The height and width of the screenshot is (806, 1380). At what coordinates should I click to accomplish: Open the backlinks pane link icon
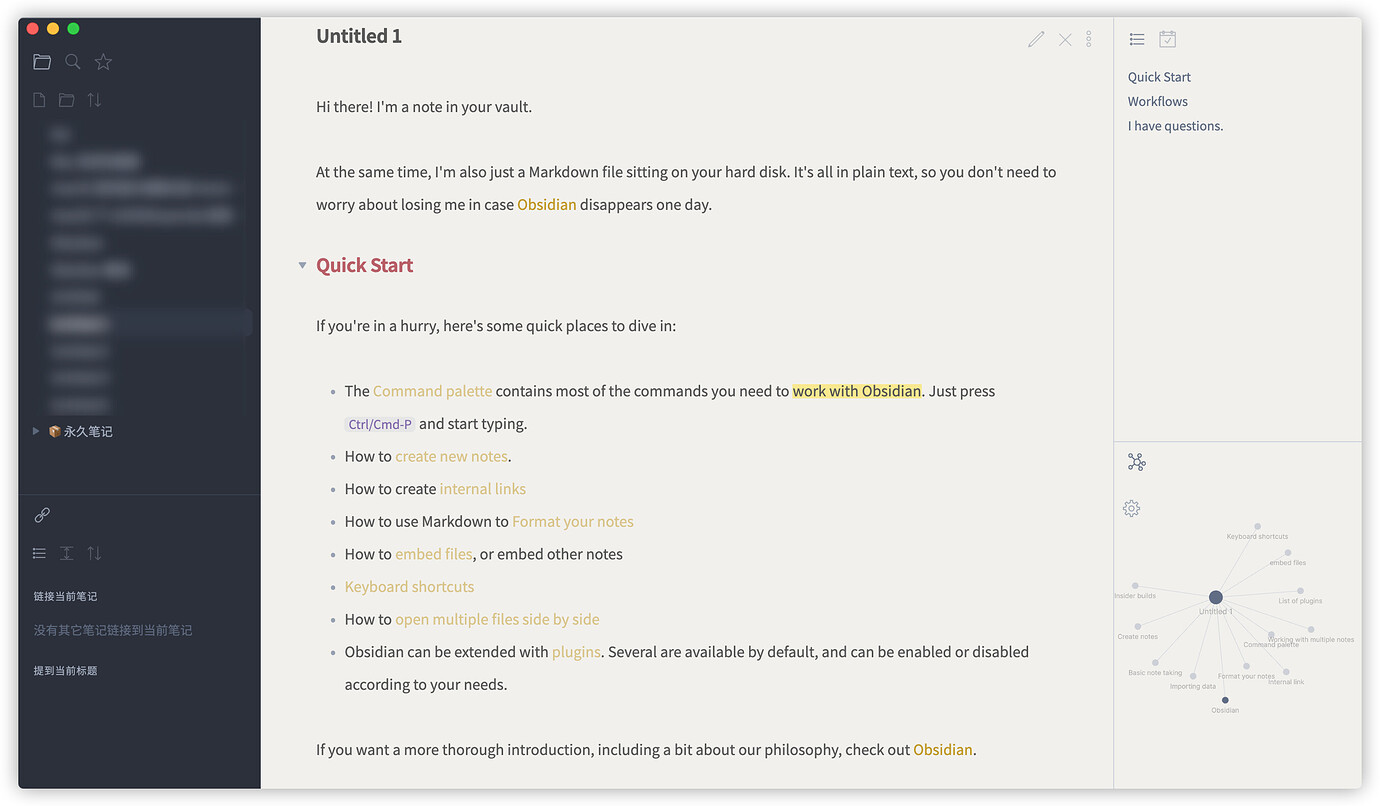point(41,514)
